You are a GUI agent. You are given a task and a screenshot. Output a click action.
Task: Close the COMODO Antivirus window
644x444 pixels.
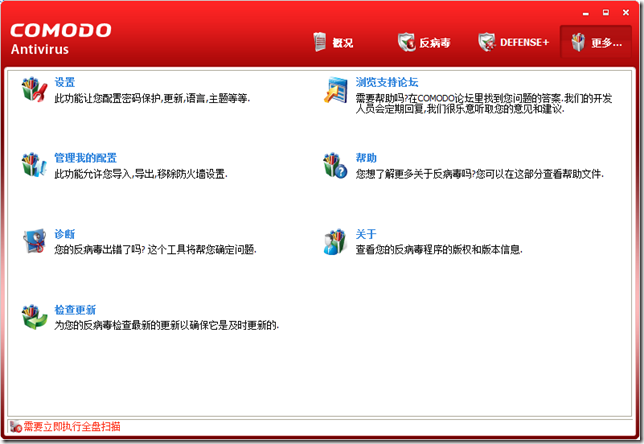626,13
